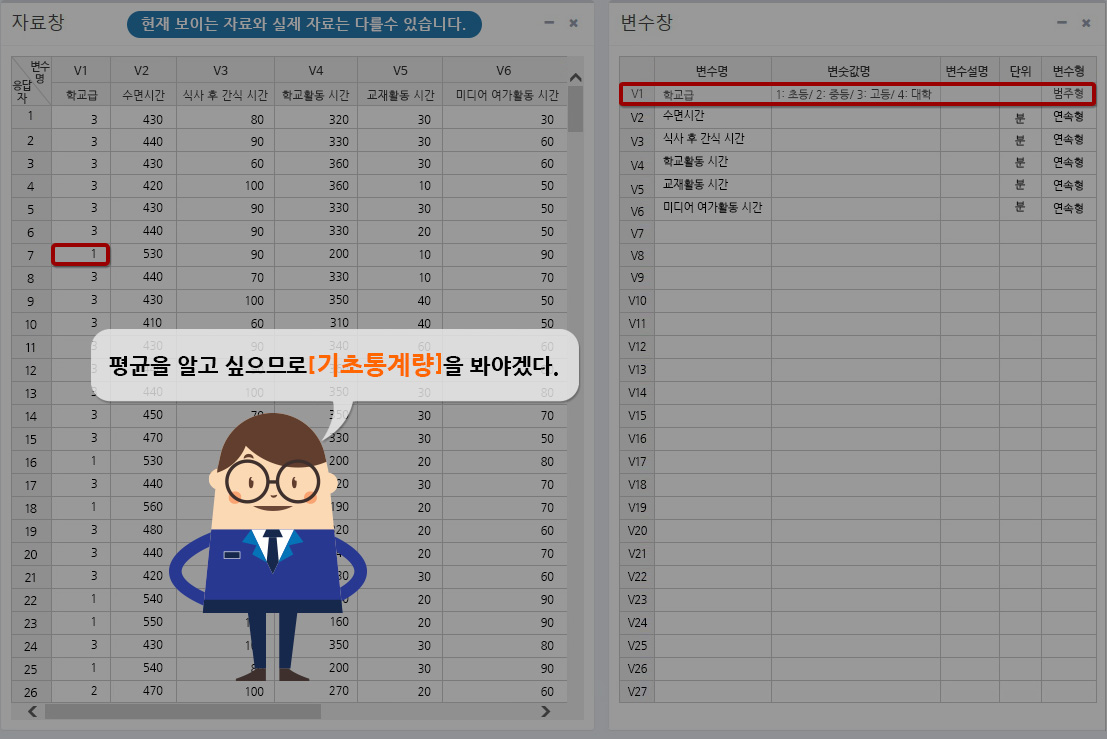
Task: Select column header V5 in data table
Action: tap(400, 71)
